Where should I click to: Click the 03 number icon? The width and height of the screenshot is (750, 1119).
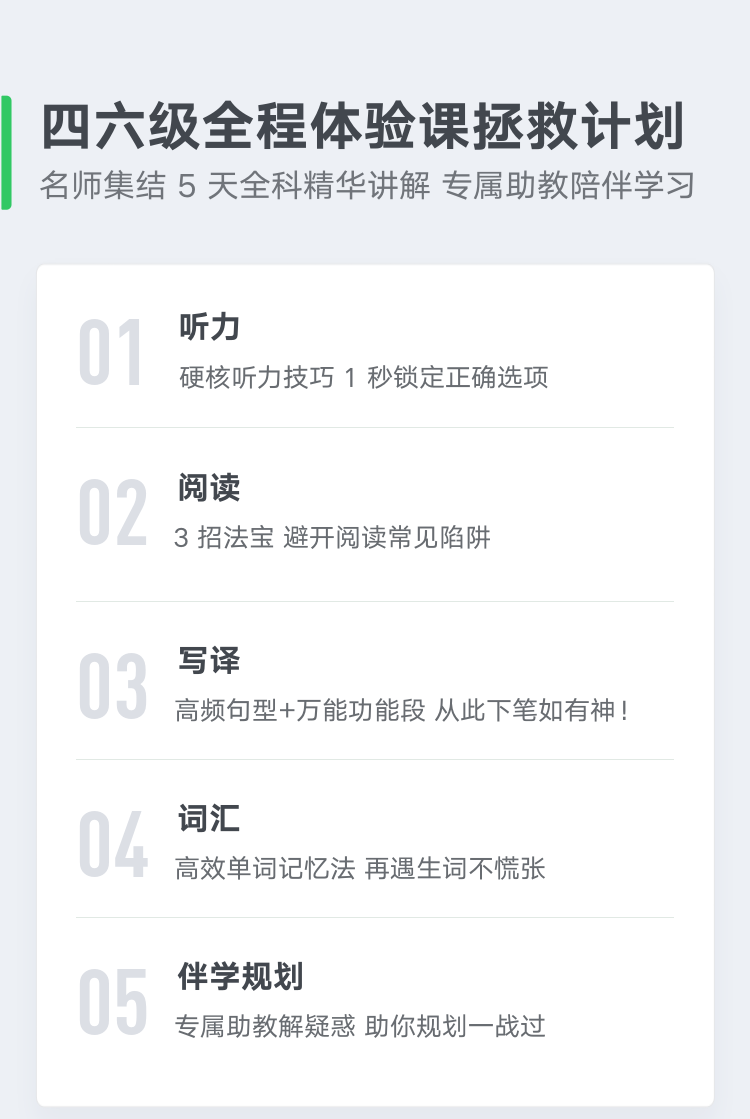click(x=113, y=686)
